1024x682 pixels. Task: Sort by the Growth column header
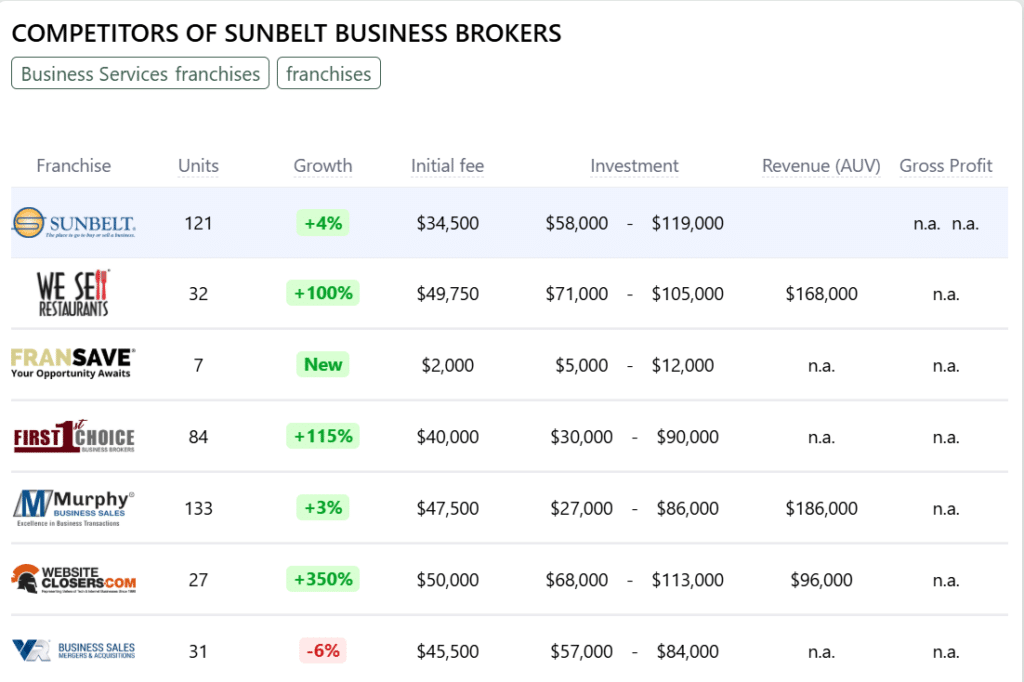pos(323,166)
